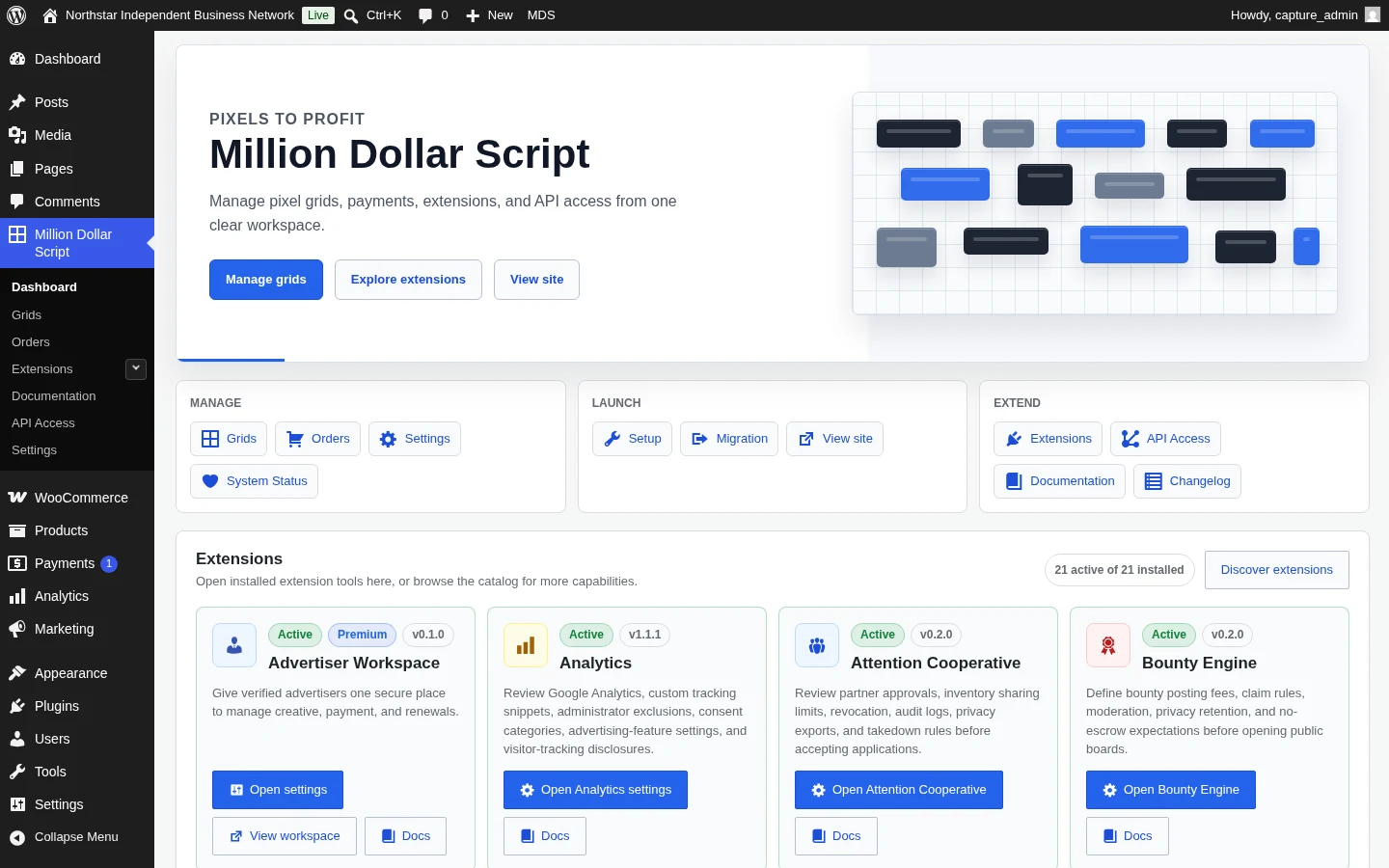Image resolution: width=1389 pixels, height=868 pixels.
Task: Open Settings under Million Dollar Script submenu
Action: (x=35, y=450)
